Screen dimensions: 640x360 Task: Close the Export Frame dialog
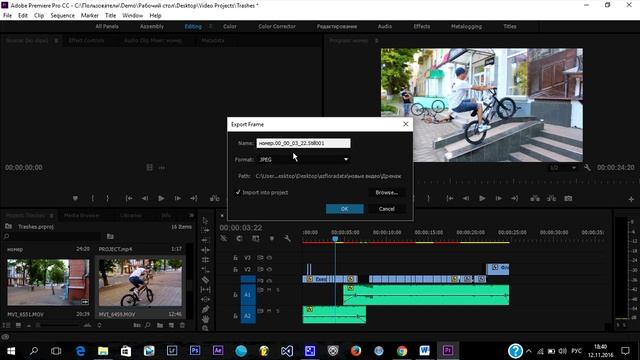coord(405,124)
